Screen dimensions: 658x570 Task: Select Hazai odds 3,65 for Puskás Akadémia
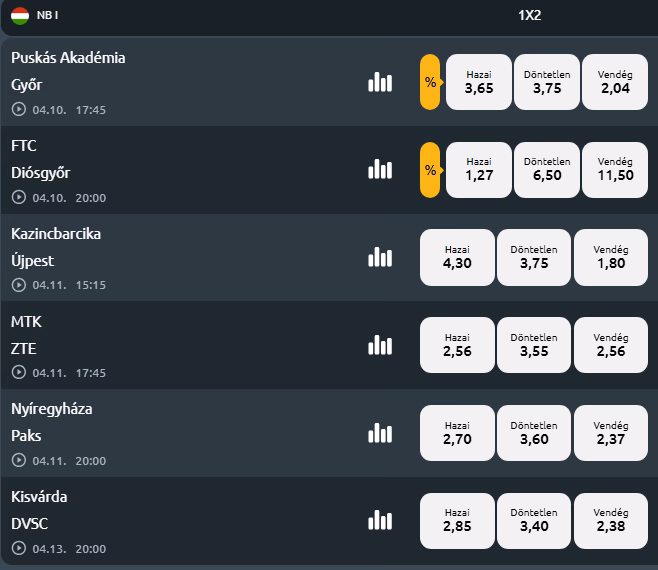479,82
